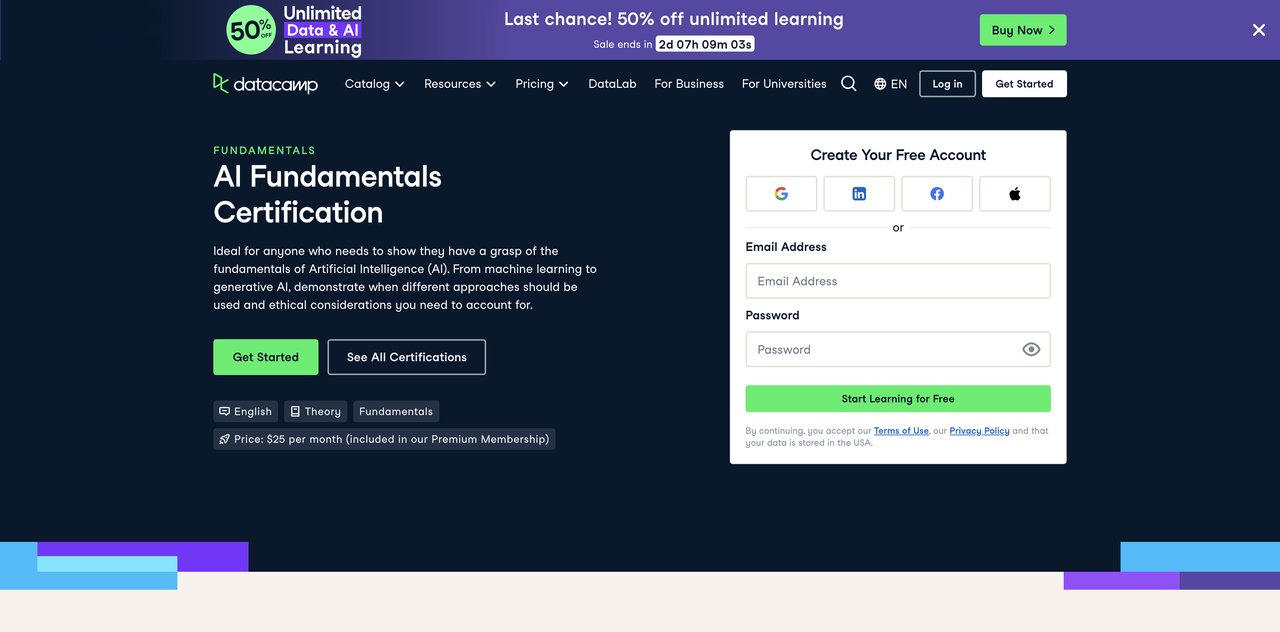
Task: Toggle password visibility eye icon
Action: [x=1031, y=349]
